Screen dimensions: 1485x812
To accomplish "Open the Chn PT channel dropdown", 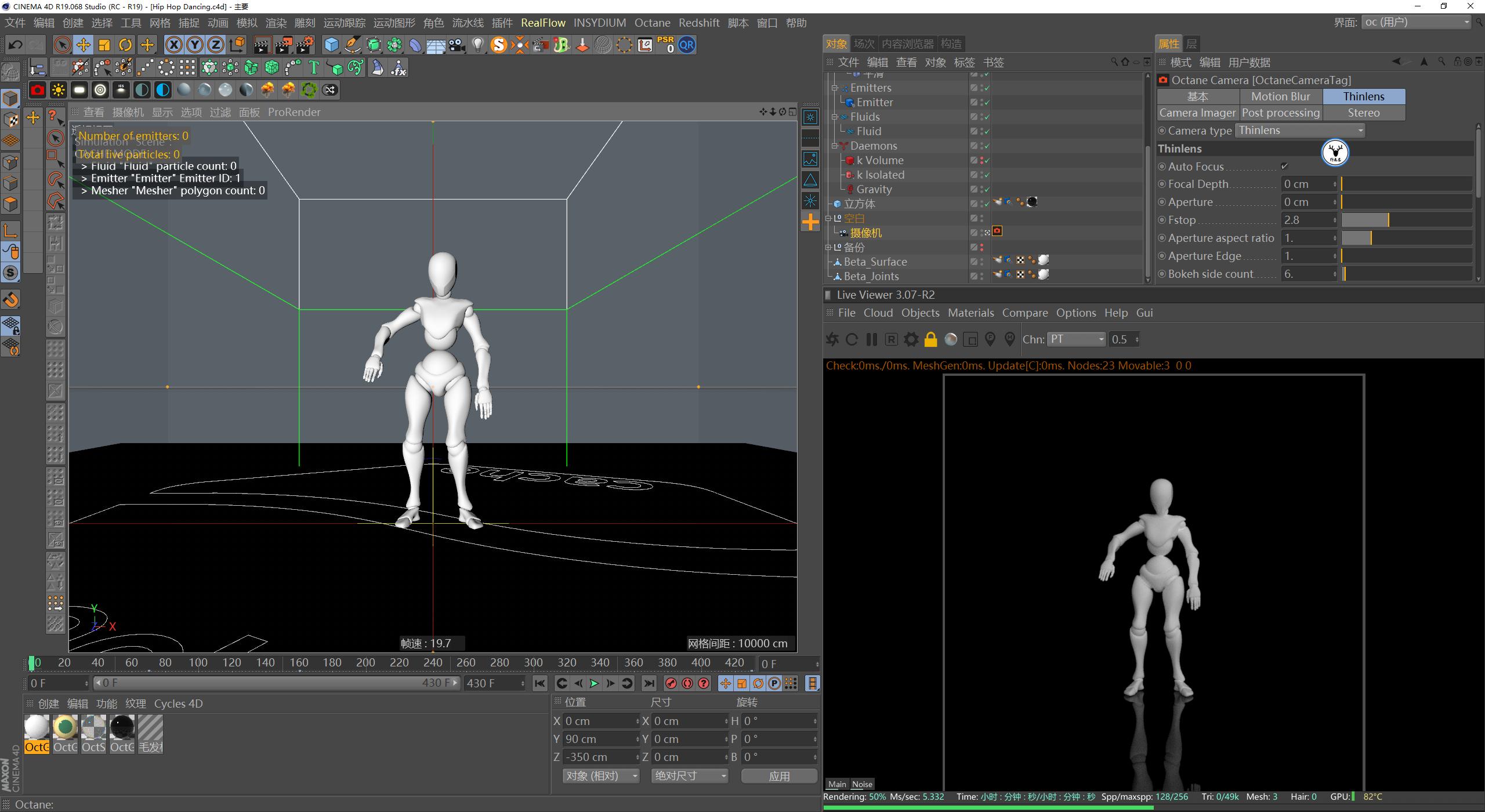I will [x=1076, y=339].
